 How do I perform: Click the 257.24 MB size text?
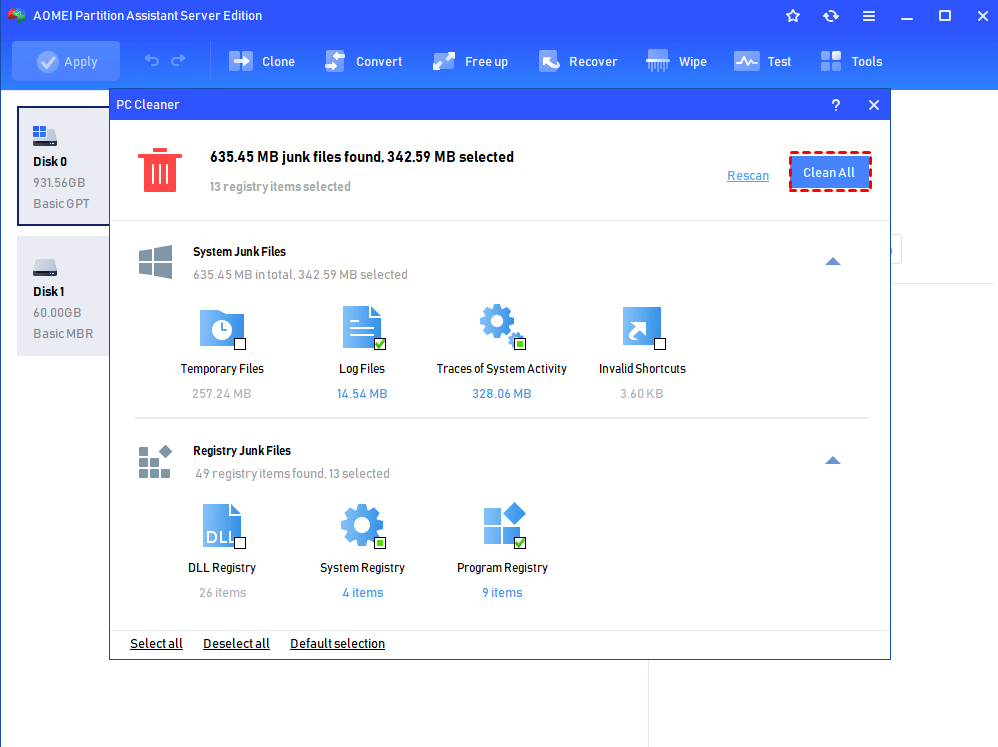pyautogui.click(x=221, y=394)
